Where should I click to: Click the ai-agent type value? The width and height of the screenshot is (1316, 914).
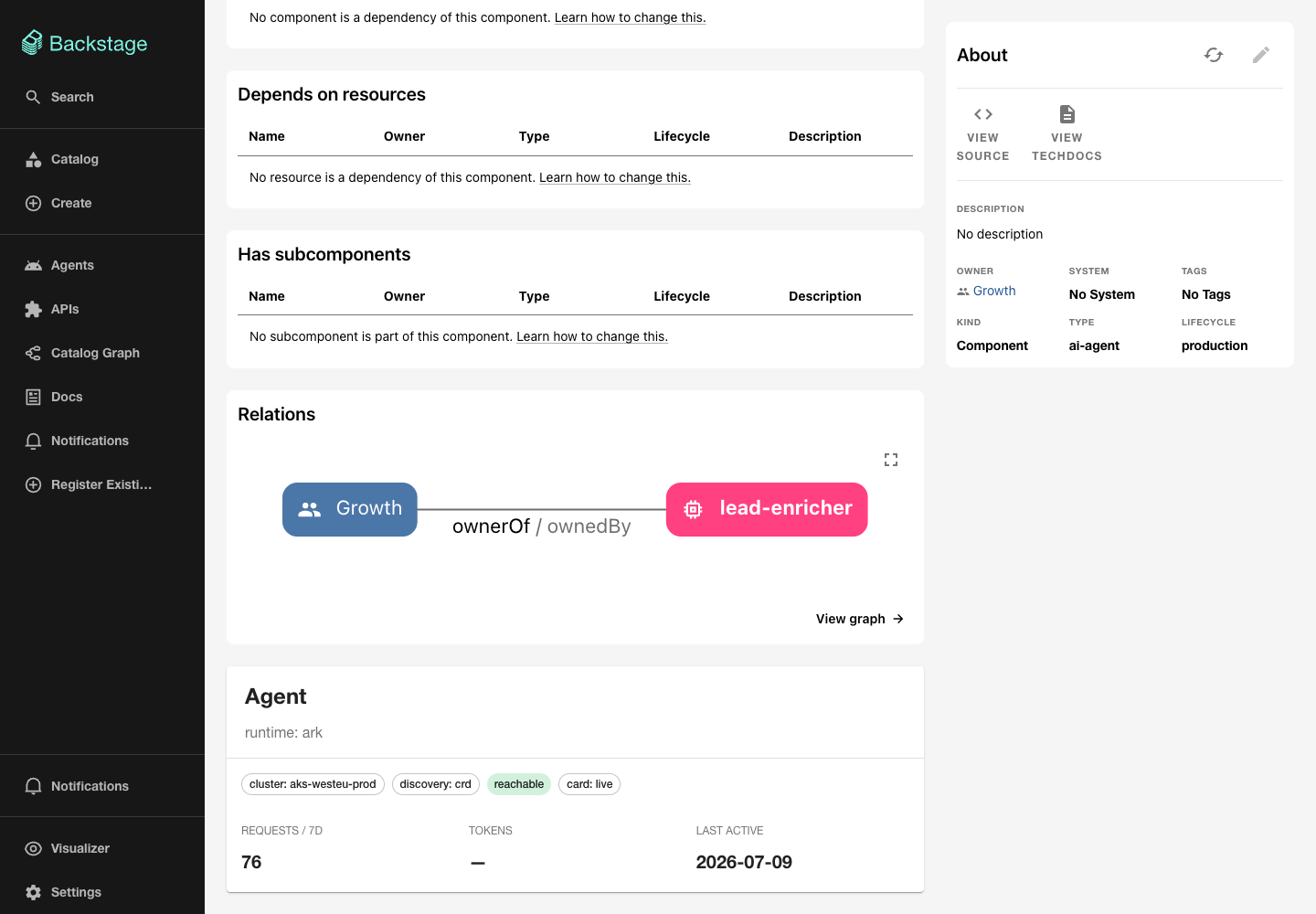(x=1094, y=345)
